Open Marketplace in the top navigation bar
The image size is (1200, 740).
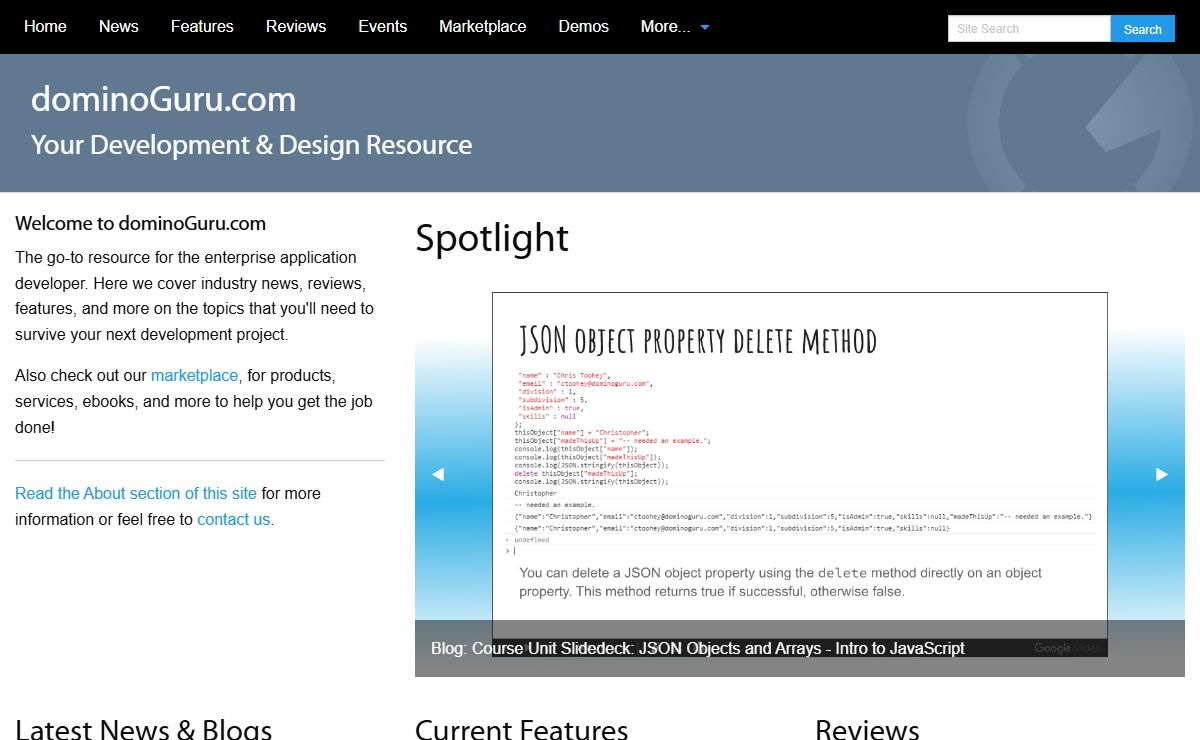[x=482, y=27]
